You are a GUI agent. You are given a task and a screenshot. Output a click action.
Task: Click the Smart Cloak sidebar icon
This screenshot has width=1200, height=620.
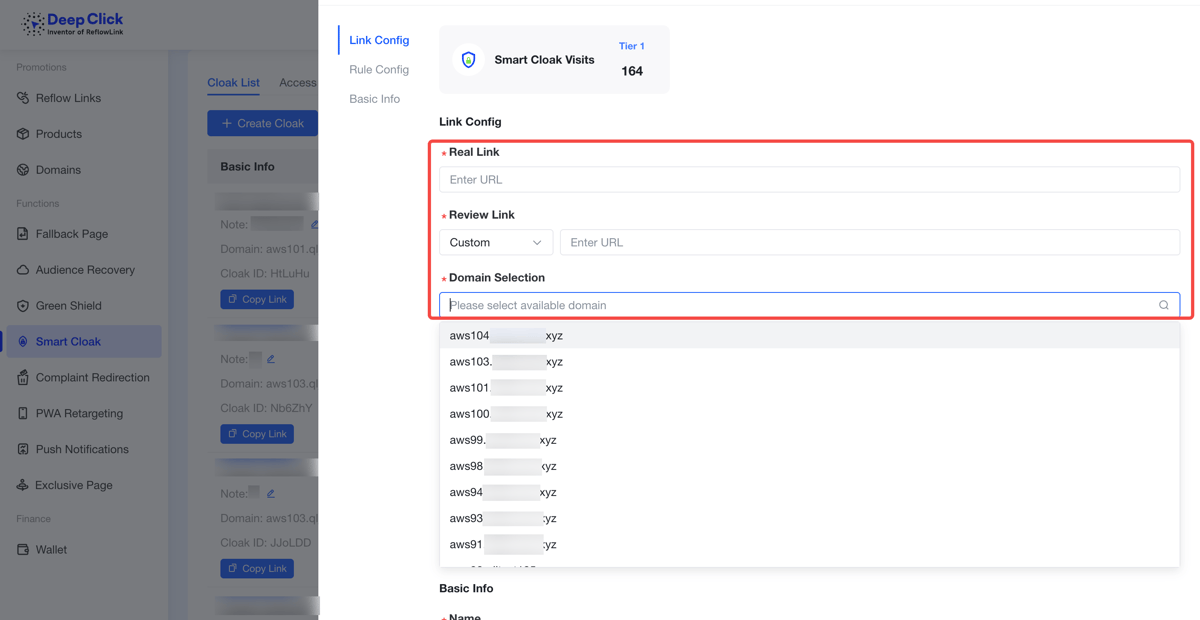click(23, 342)
